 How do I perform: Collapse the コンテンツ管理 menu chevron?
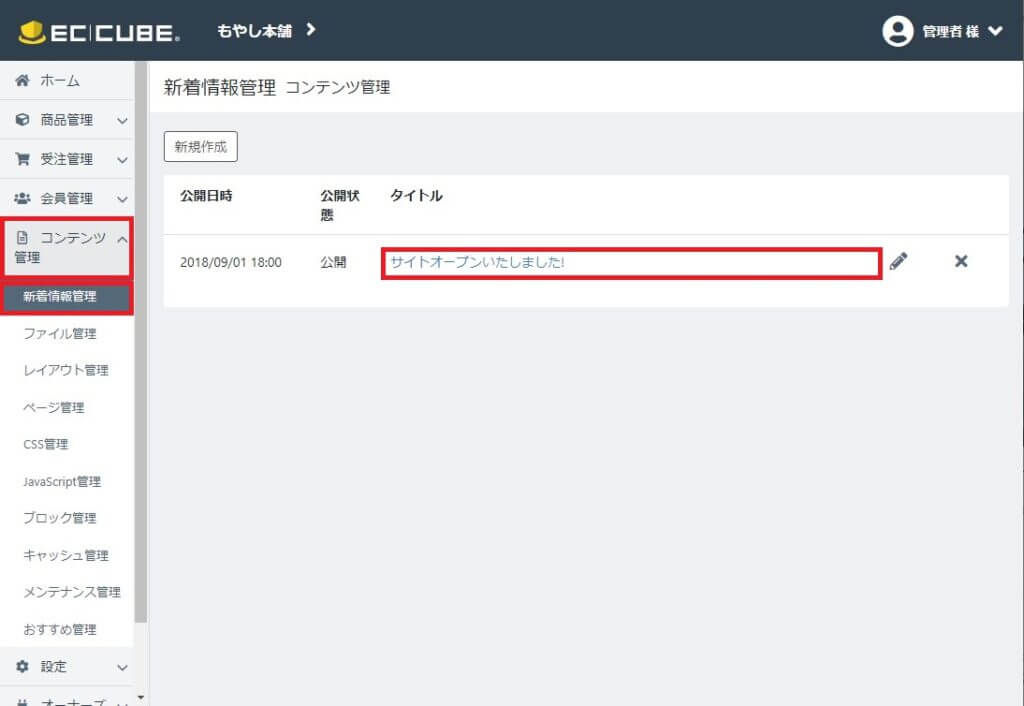tap(122, 238)
